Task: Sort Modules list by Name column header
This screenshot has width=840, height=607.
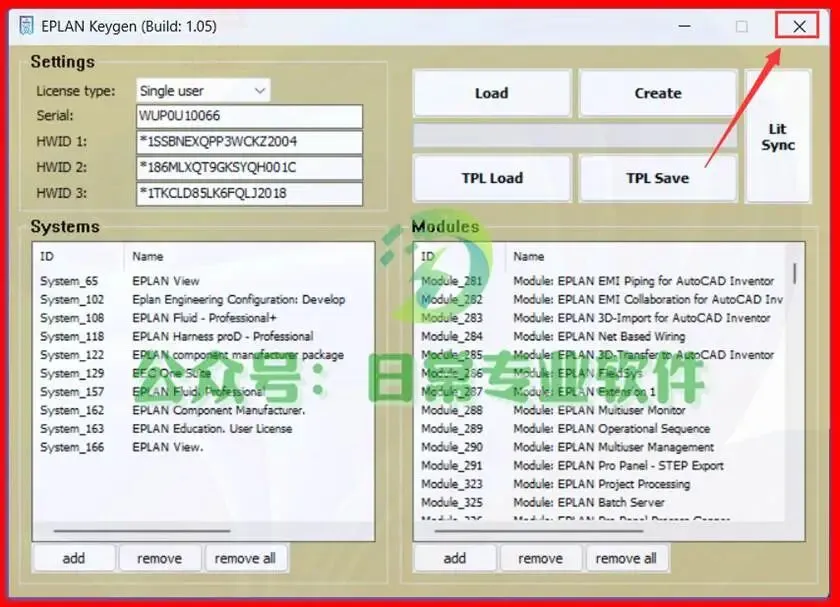Action: 646,256
